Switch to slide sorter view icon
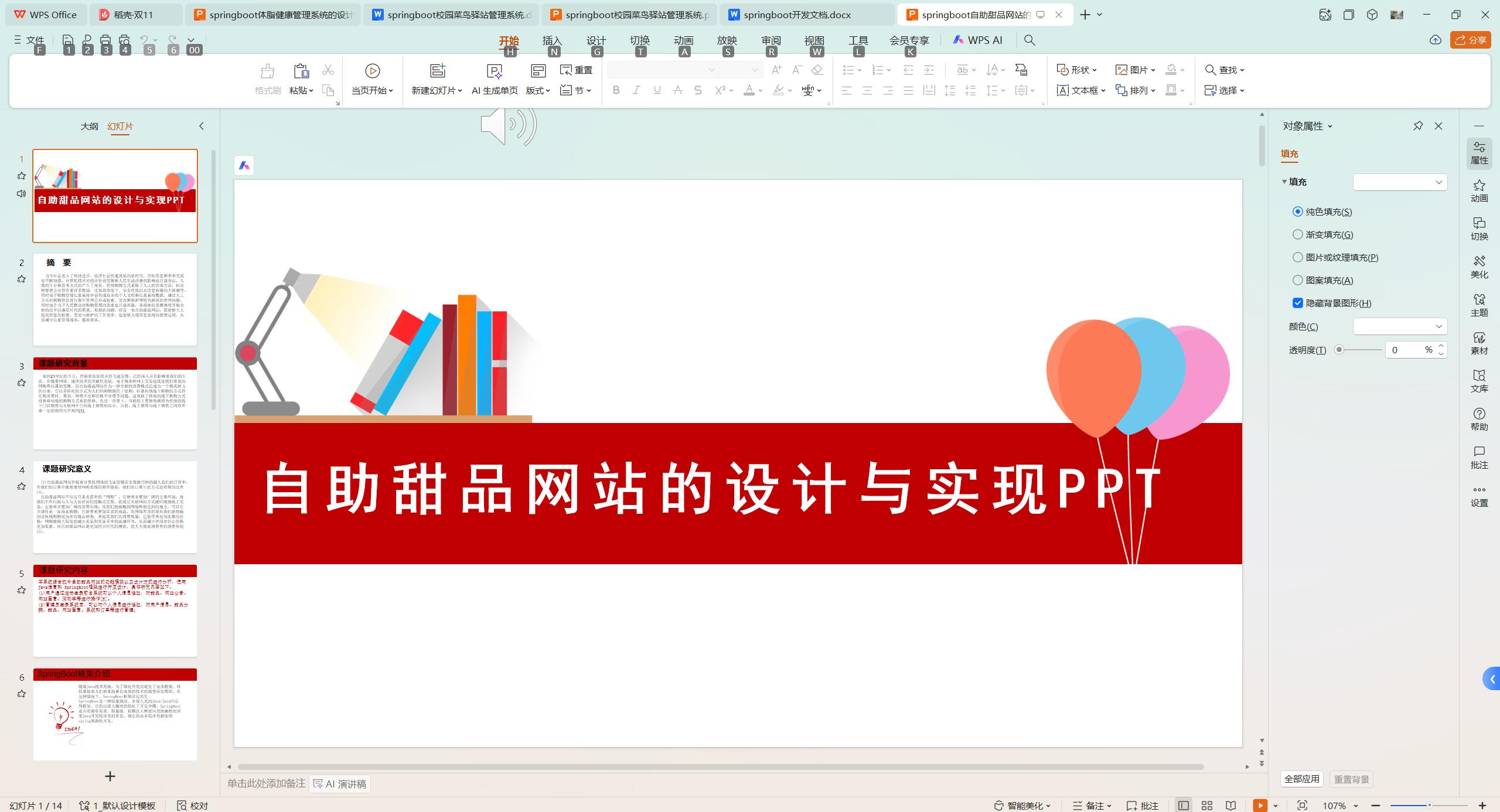Screen dimensions: 1500x812 (x=1207, y=806)
